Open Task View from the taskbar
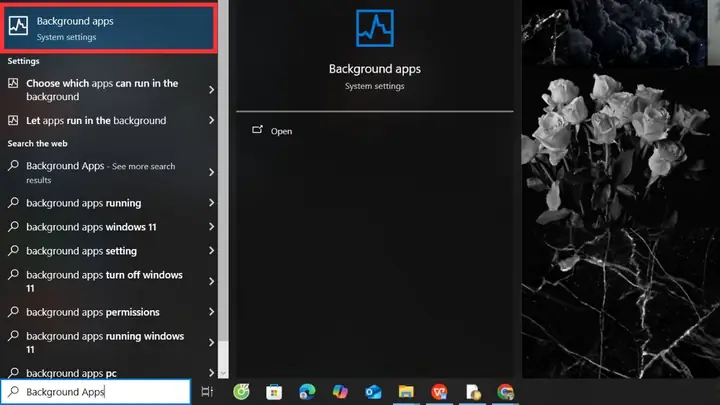Viewport: 720px width, 405px height. click(207, 392)
